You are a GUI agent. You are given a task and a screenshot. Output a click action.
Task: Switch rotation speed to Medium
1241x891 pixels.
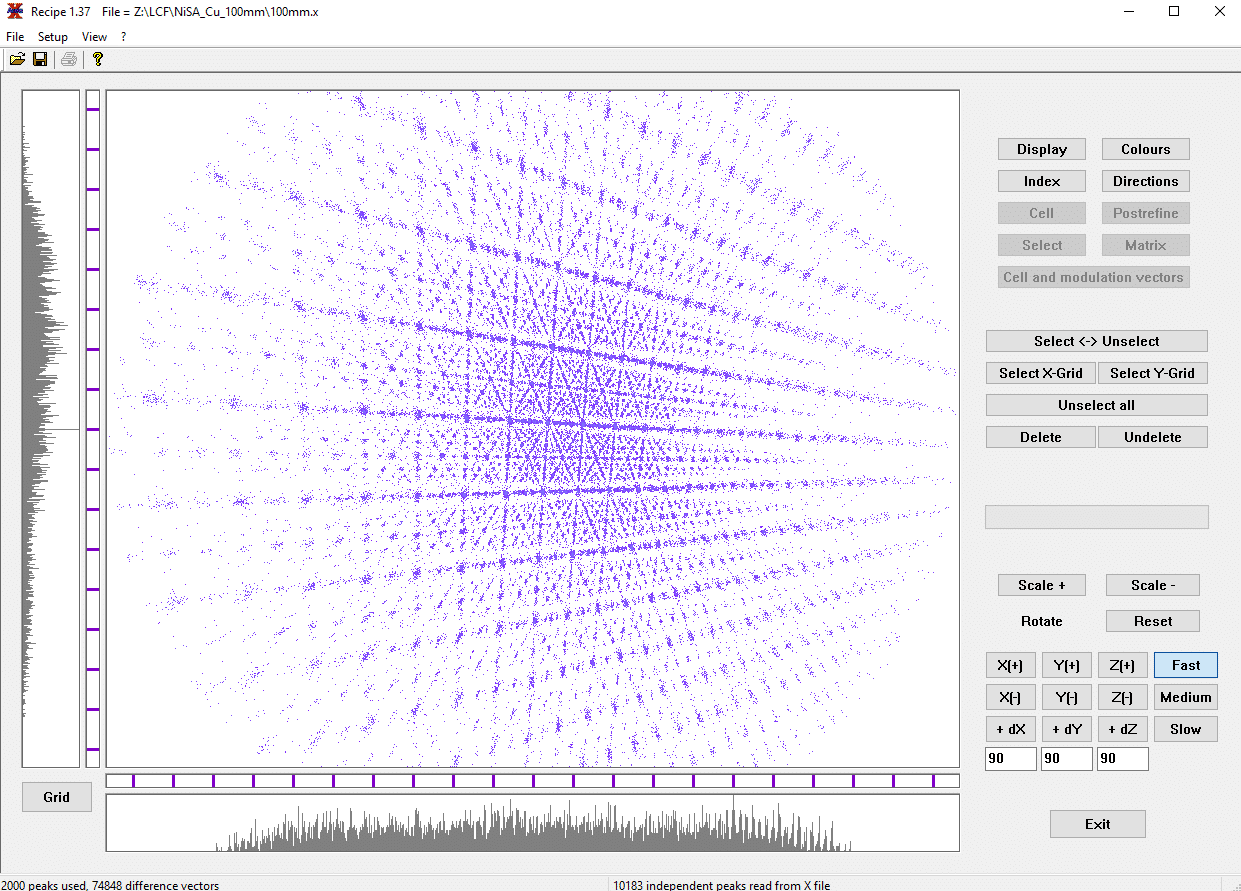coord(1185,696)
